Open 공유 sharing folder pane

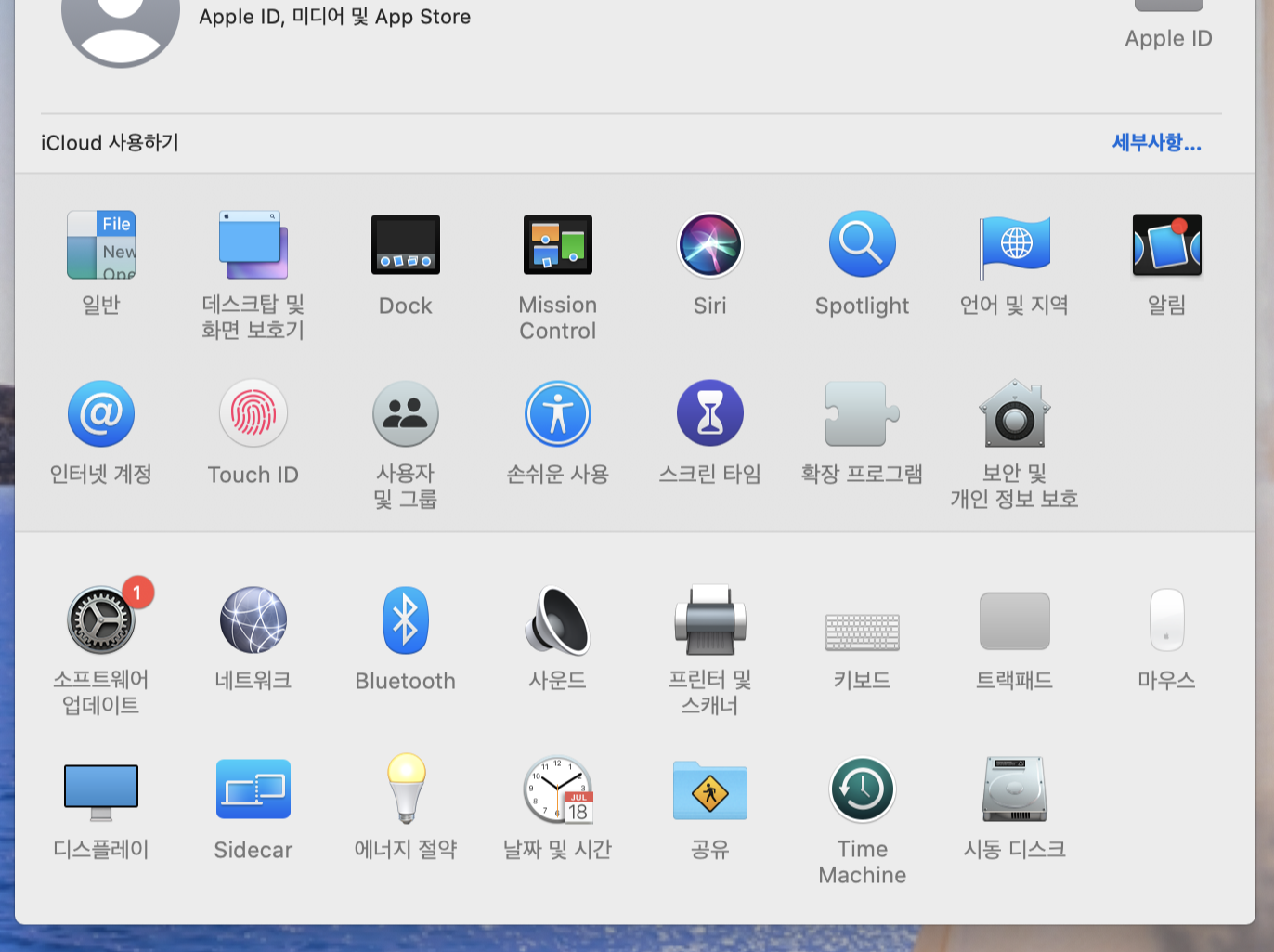(710, 790)
